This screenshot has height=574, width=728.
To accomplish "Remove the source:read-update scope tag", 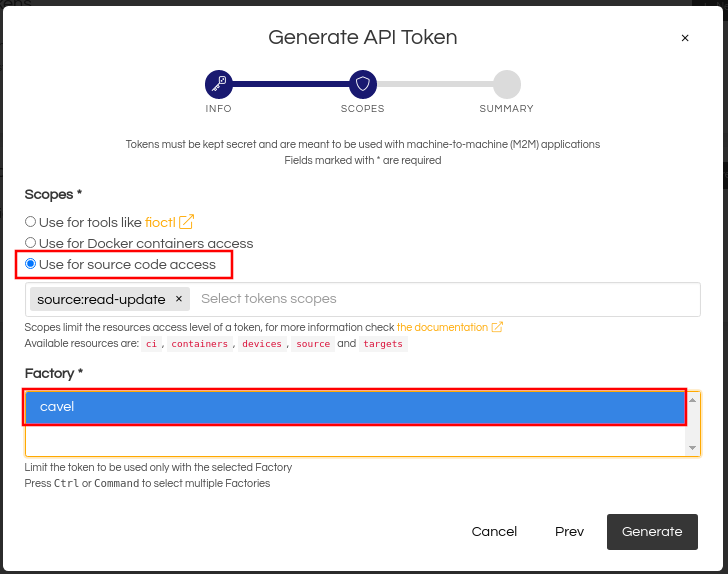I will tap(179, 299).
